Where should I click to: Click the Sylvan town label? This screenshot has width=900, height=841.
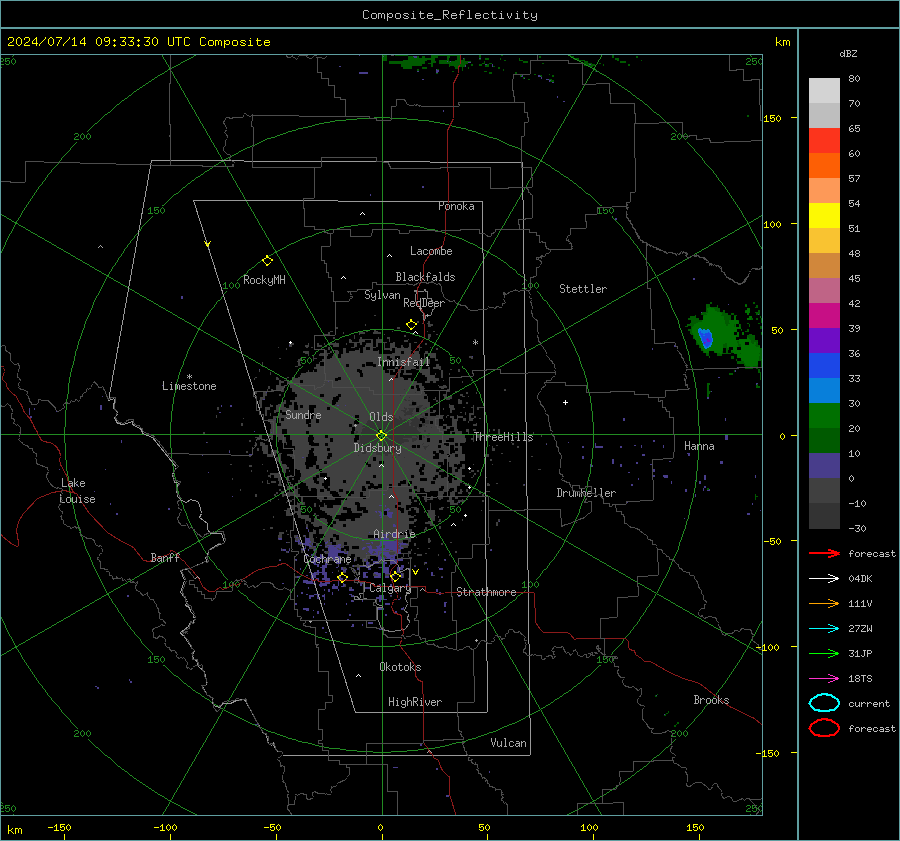coord(382,295)
